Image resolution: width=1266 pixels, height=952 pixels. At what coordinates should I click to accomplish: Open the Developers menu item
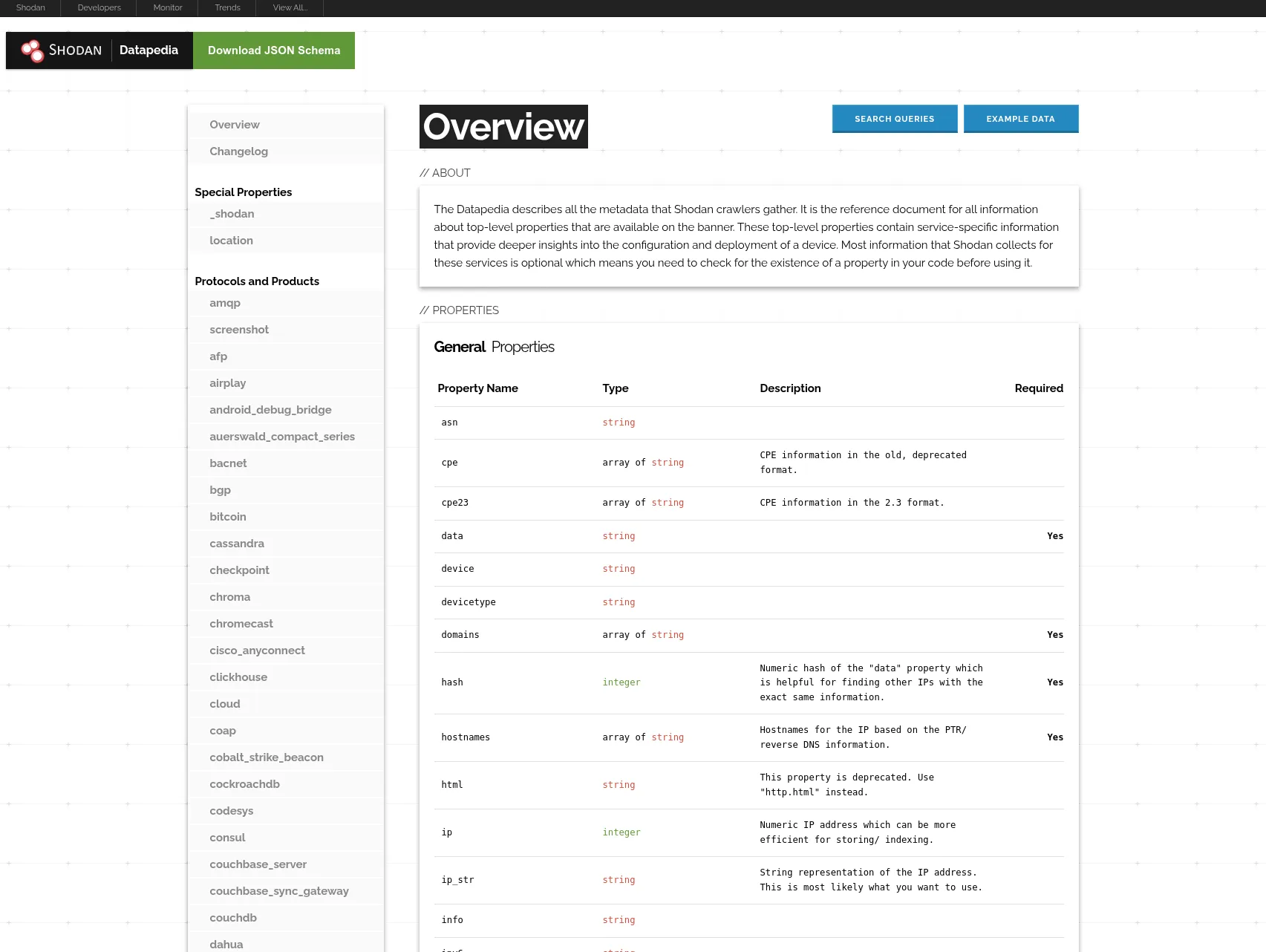coord(99,7)
